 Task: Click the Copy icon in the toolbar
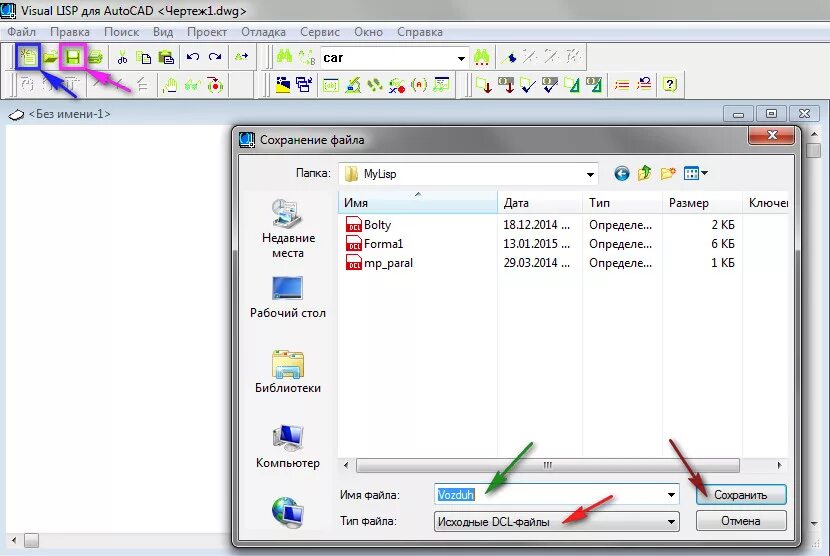coord(144,57)
